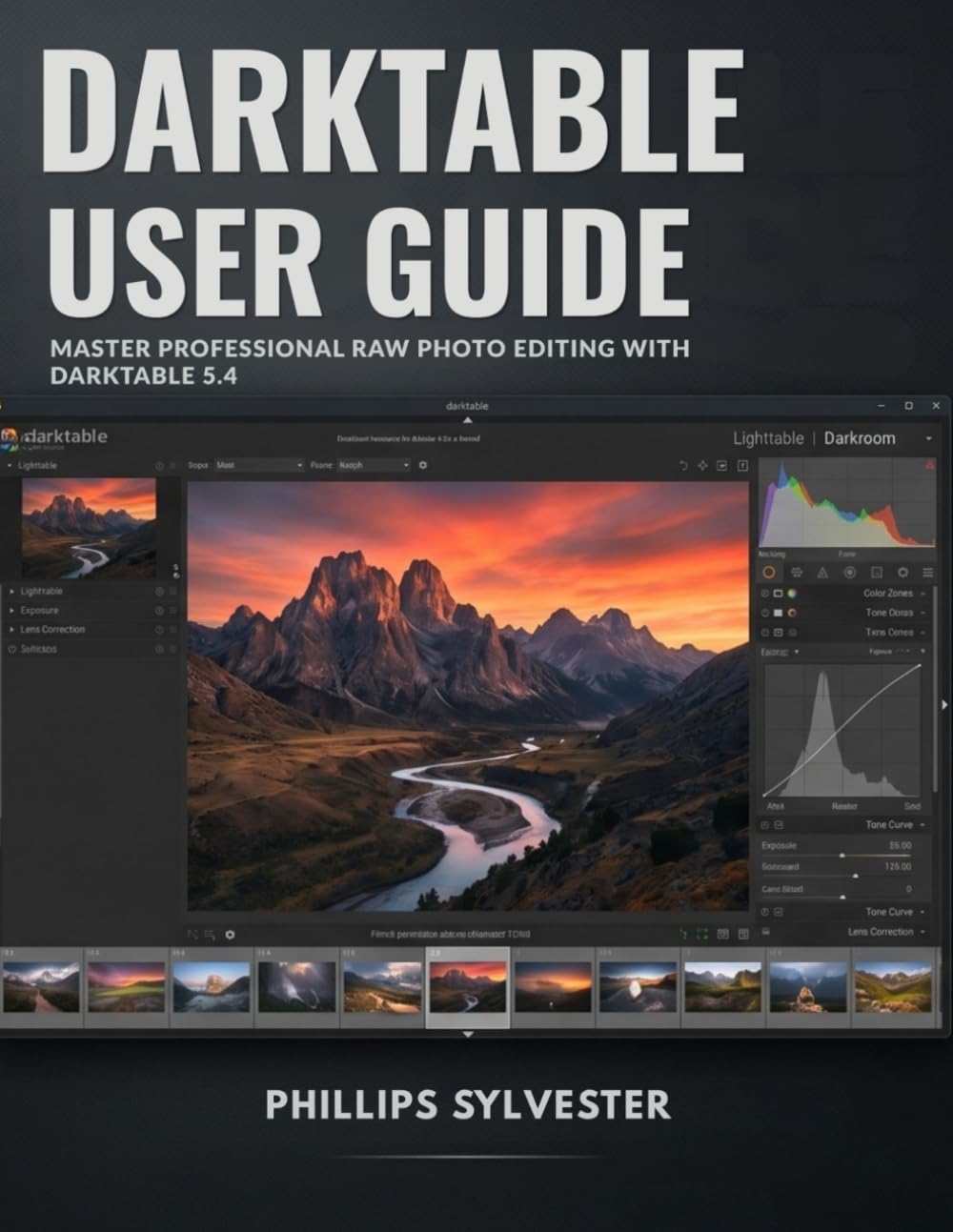
Task: Click the sun-shaped module group icon
Action: 902,573
